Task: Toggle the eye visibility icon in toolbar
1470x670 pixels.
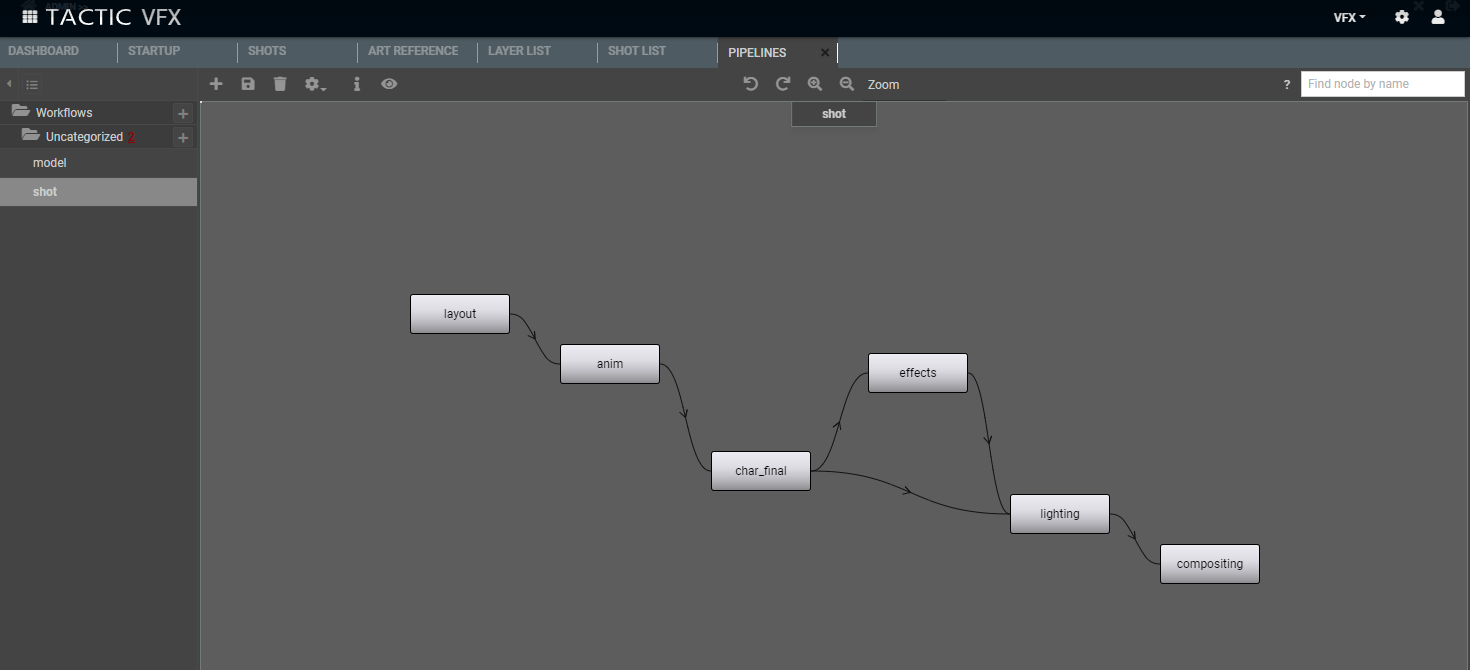Action: pyautogui.click(x=389, y=84)
